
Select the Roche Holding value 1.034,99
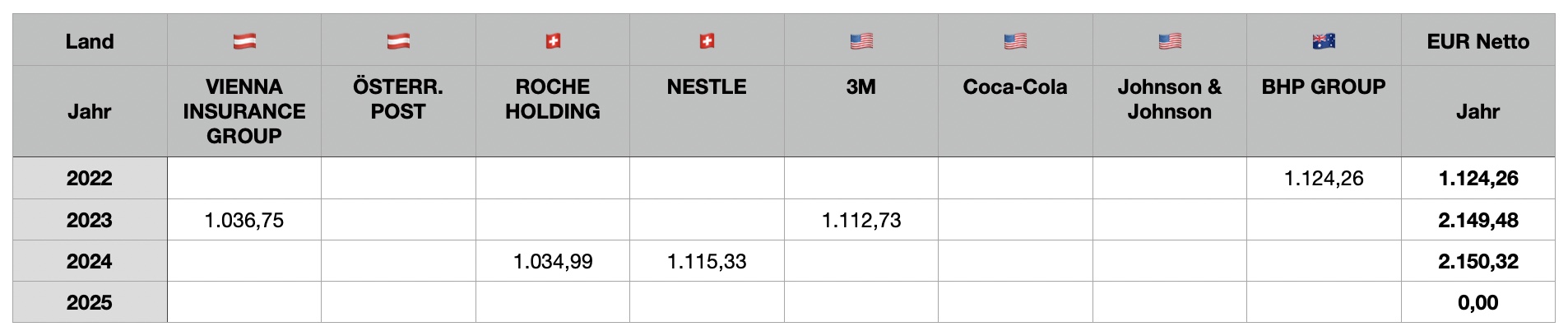coord(553,261)
